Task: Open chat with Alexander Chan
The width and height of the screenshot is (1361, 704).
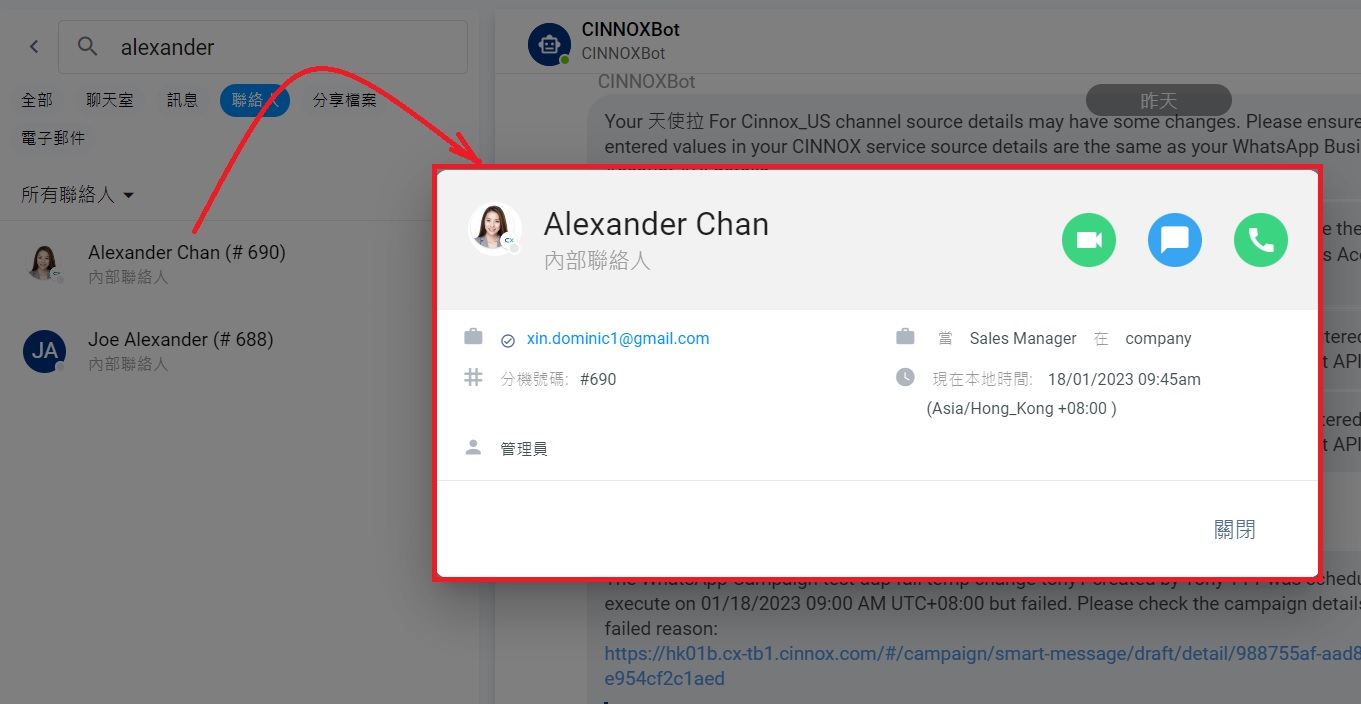Action: tap(1174, 240)
